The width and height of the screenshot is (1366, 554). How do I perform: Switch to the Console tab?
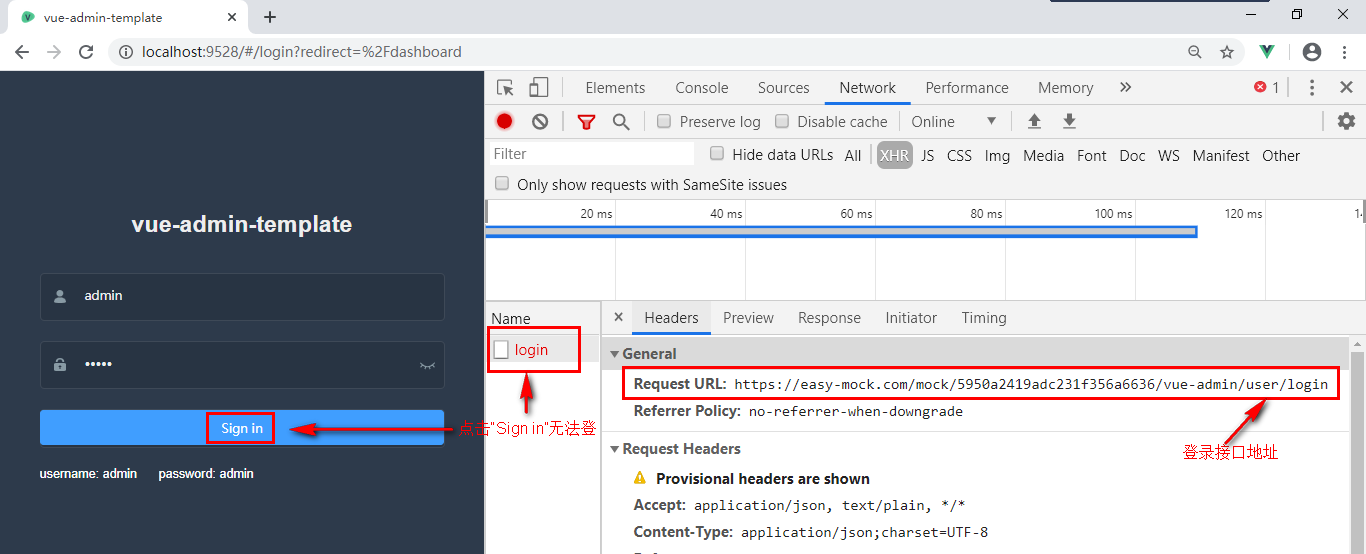[702, 87]
